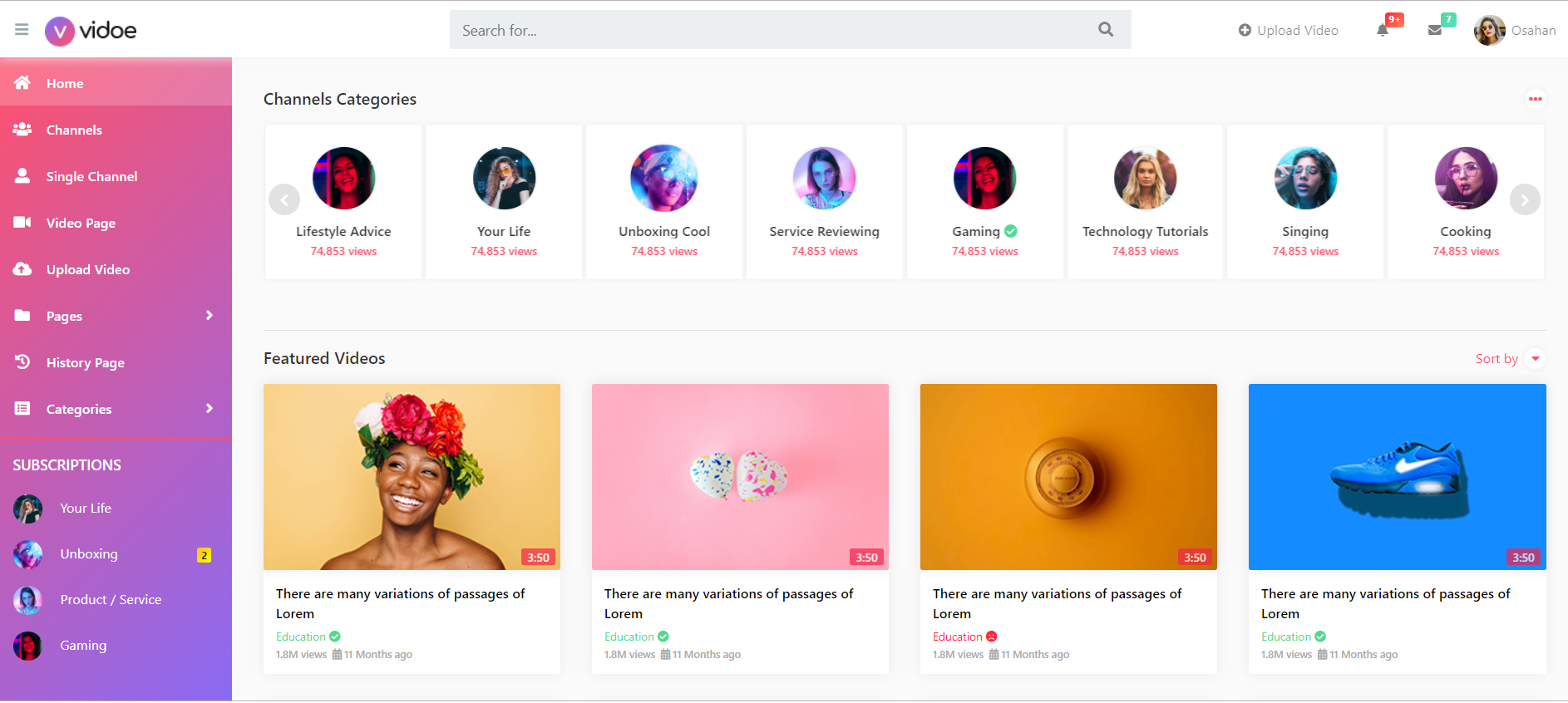The width and height of the screenshot is (1568, 703).
Task: Slide the categories carousel to the left
Action: pyautogui.click(x=284, y=199)
